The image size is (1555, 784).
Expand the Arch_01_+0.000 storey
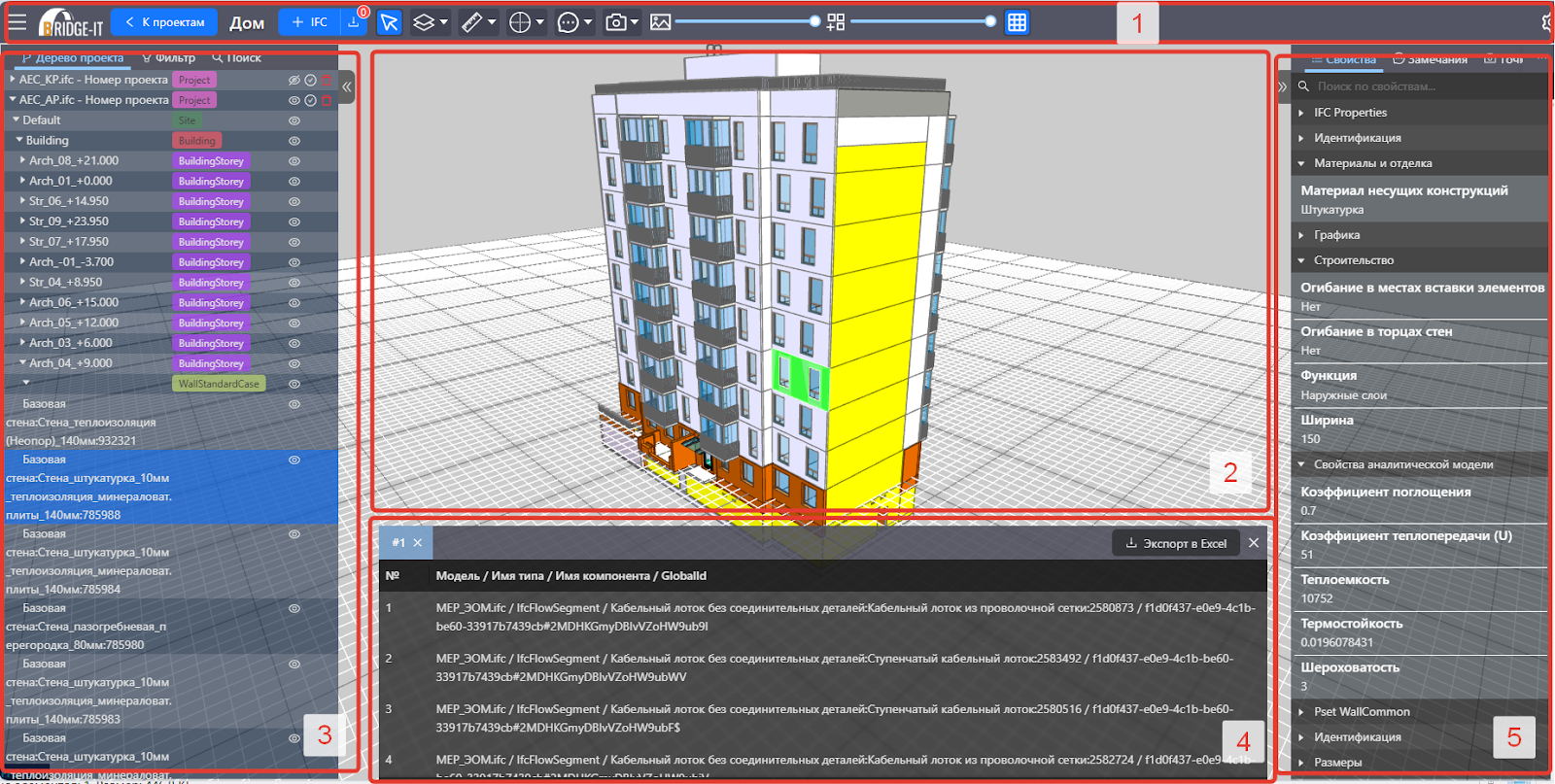[22, 181]
